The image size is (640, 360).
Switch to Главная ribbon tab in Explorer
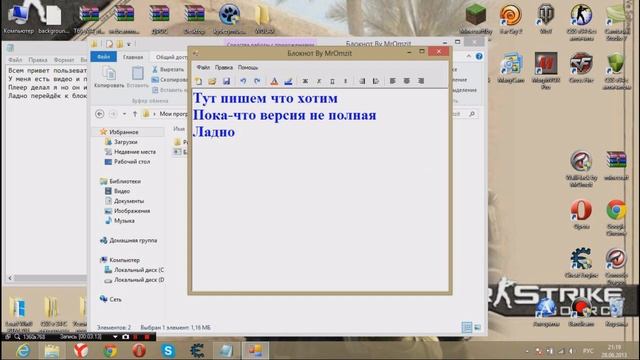coord(133,57)
